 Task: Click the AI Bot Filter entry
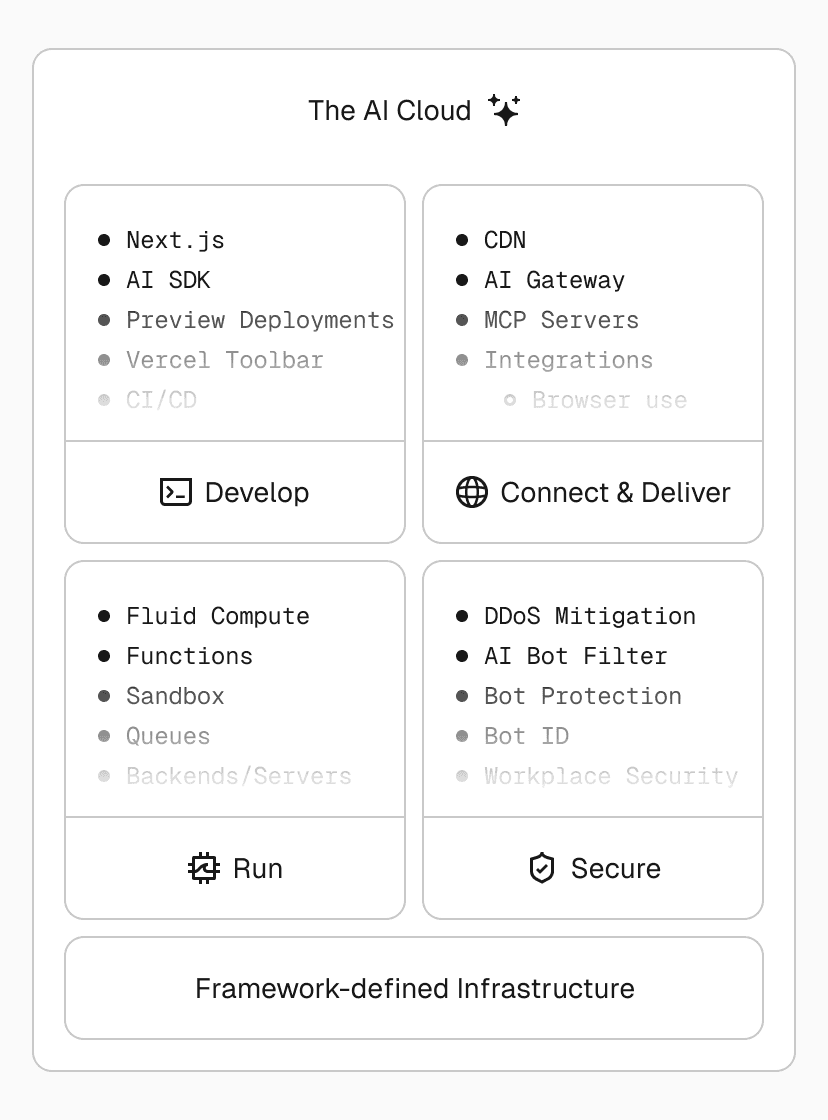pos(576,656)
